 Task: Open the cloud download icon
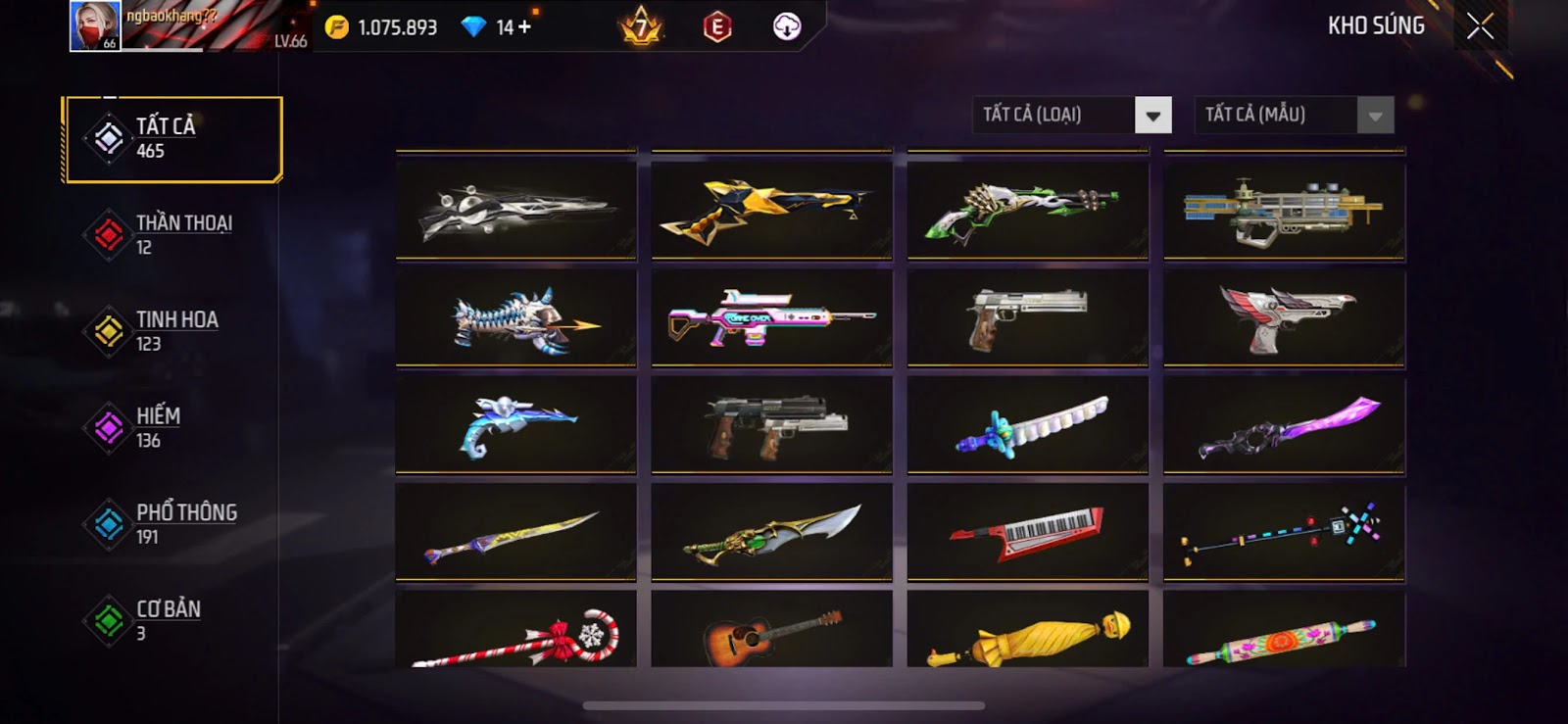click(787, 26)
